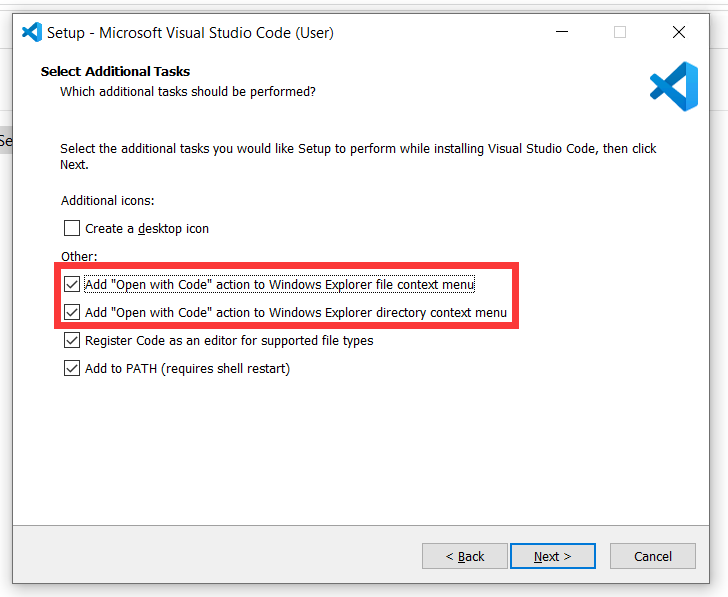Click the greyed-out maximize button
This screenshot has height=597, width=728.
coord(620,32)
